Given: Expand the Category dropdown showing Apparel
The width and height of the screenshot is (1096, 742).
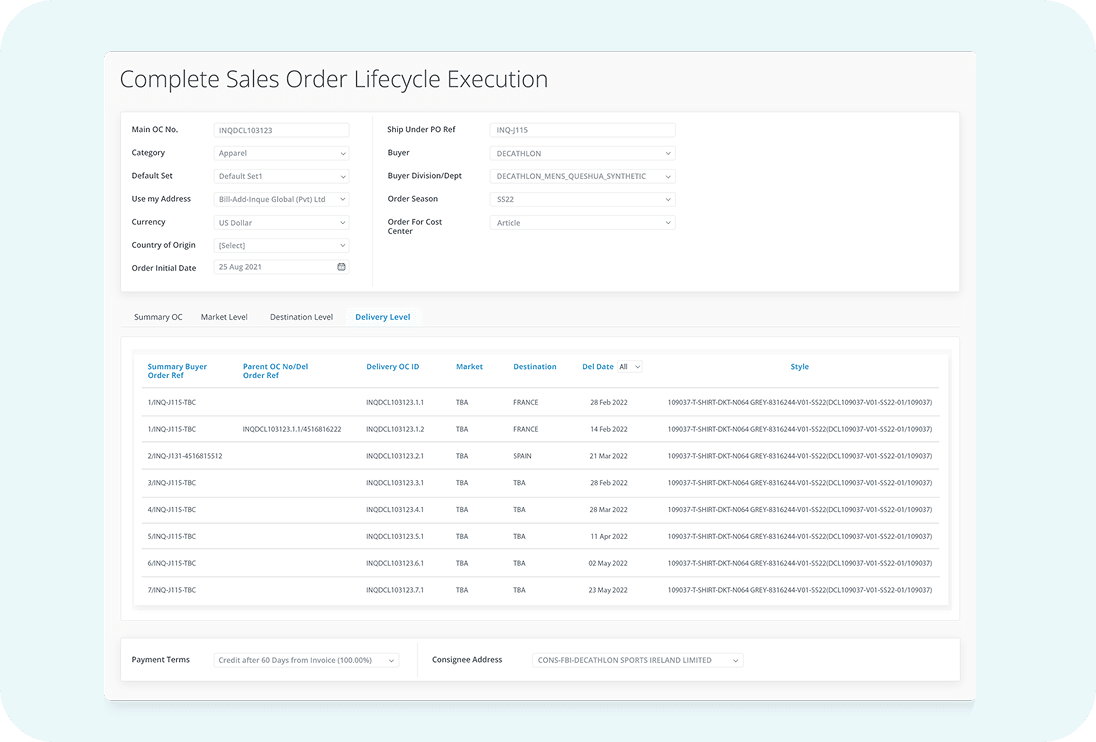Looking at the screenshot, I should click(282, 154).
